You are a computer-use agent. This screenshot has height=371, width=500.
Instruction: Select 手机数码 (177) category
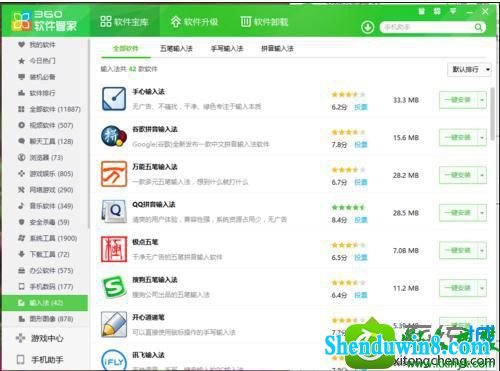tap(45, 286)
